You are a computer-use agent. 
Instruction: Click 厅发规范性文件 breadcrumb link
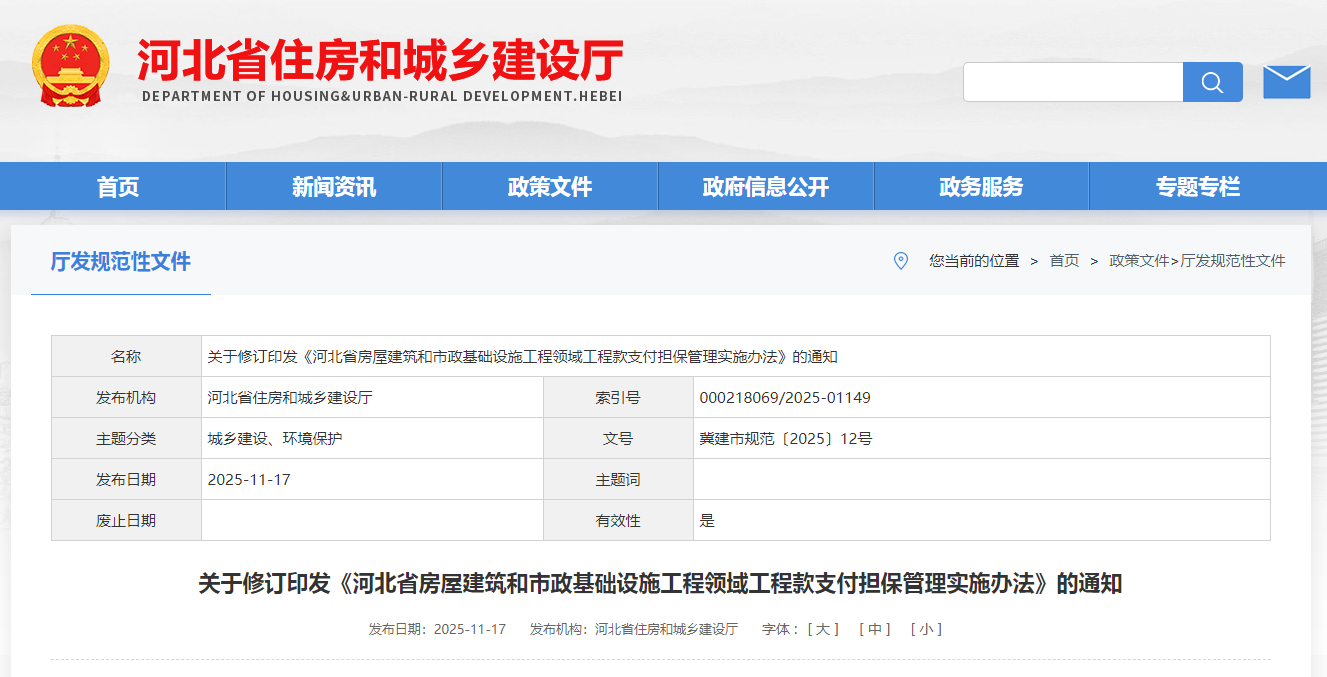point(1233,261)
